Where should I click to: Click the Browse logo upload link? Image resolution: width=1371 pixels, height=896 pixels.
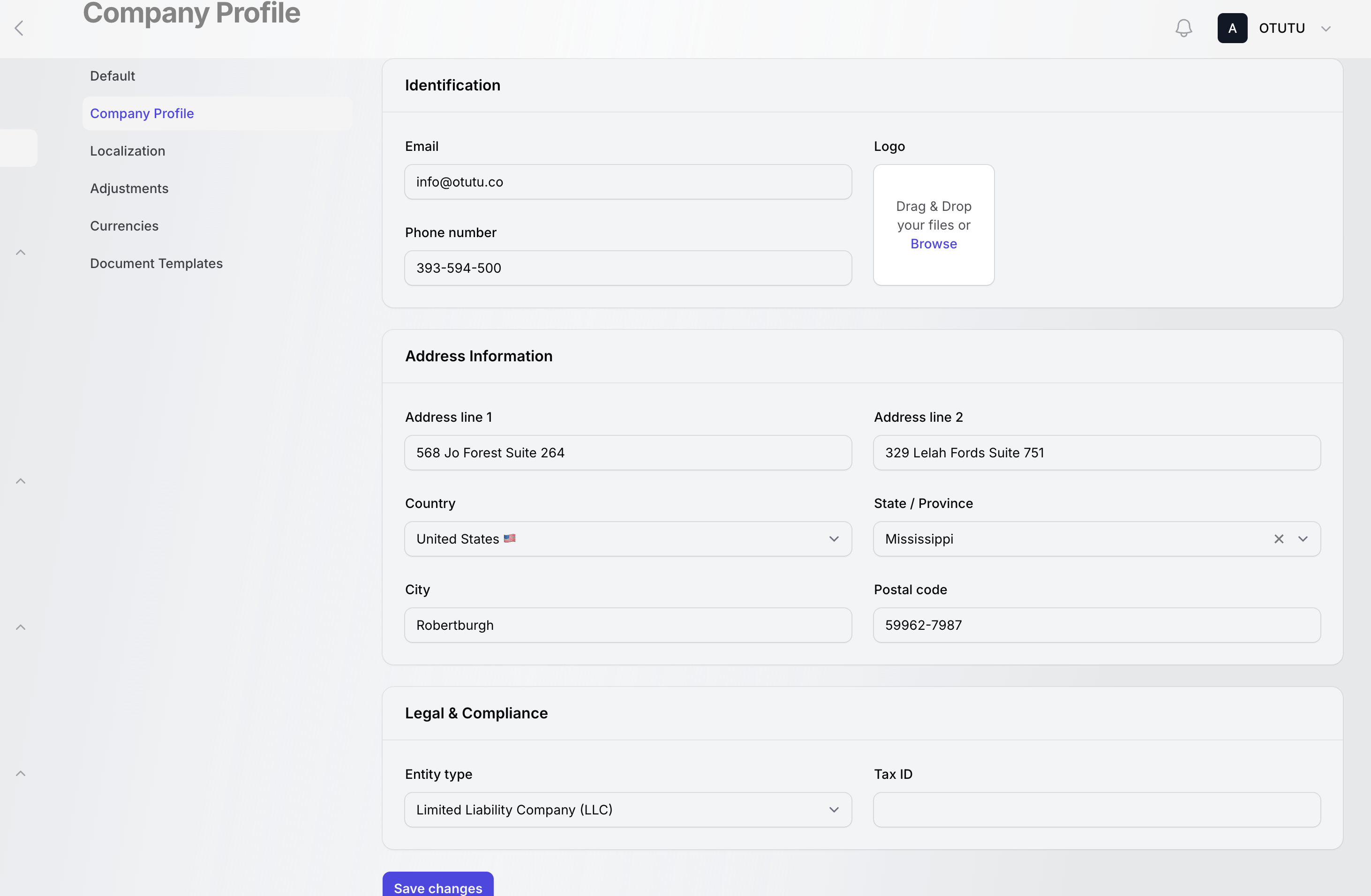(933, 244)
